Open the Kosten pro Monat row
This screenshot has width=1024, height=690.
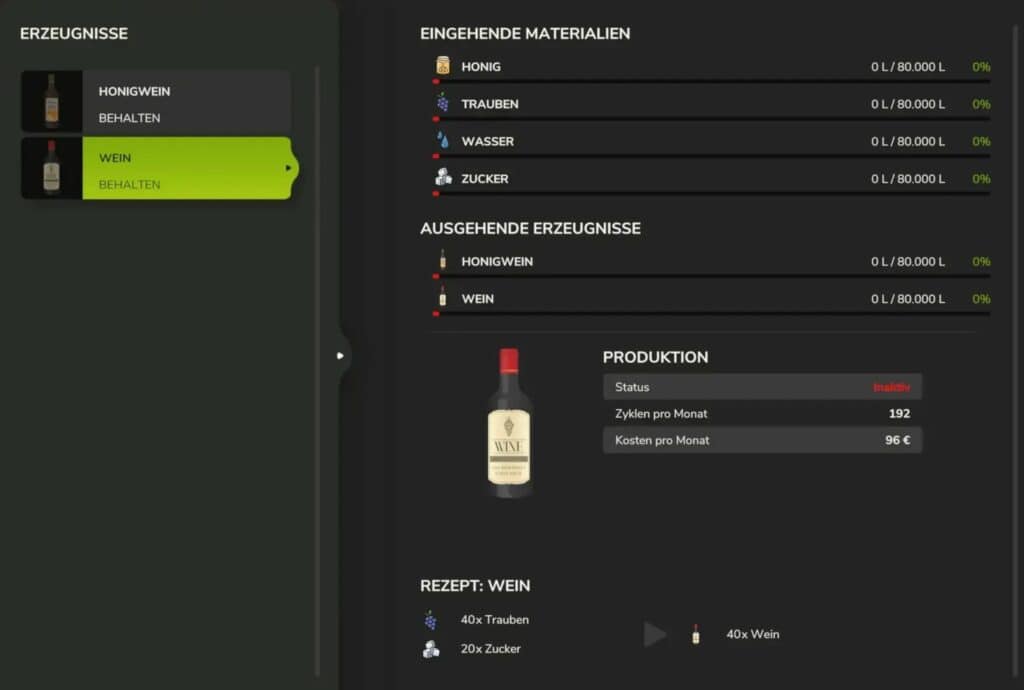tap(762, 439)
